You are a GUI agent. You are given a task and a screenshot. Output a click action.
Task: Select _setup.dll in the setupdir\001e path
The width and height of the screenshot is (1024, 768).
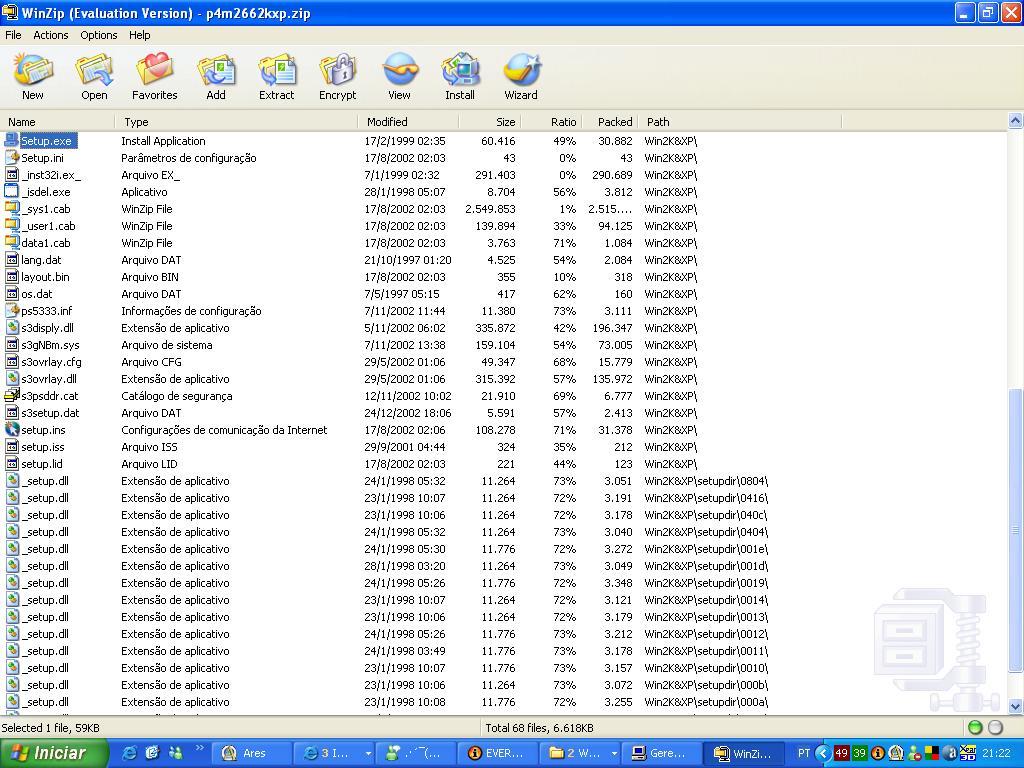[x=46, y=549]
